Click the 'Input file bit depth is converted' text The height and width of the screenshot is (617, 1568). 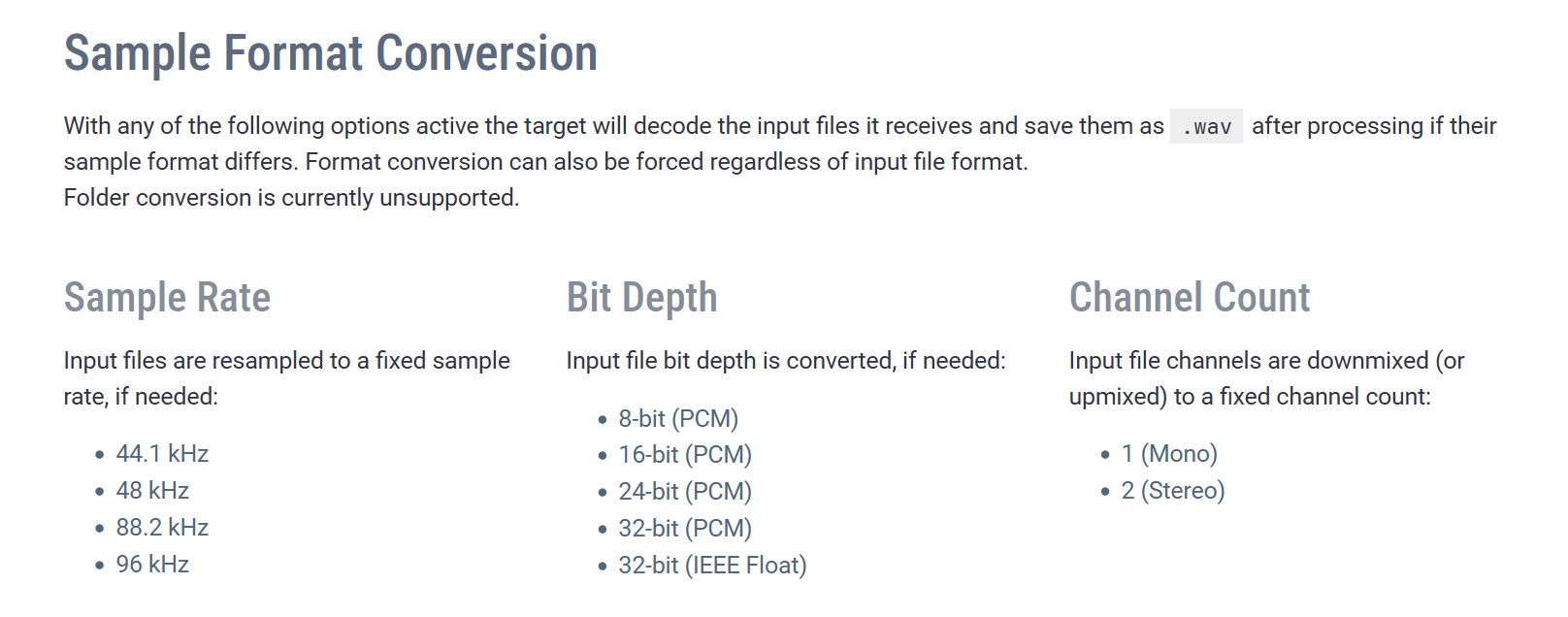point(786,361)
